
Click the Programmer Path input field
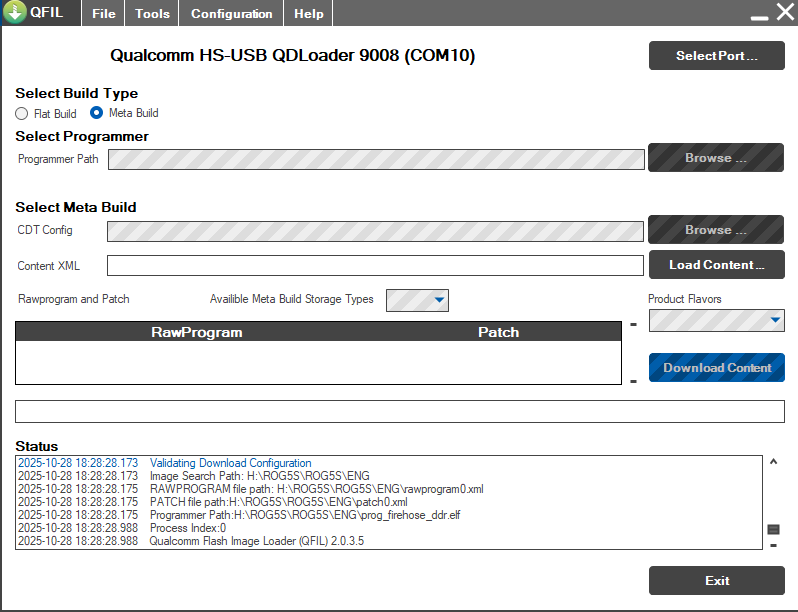click(x=376, y=159)
